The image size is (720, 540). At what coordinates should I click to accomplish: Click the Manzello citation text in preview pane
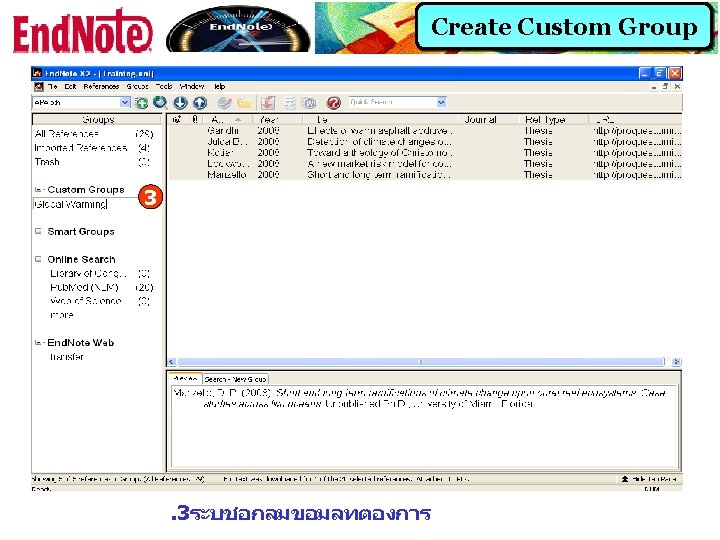click(x=419, y=399)
